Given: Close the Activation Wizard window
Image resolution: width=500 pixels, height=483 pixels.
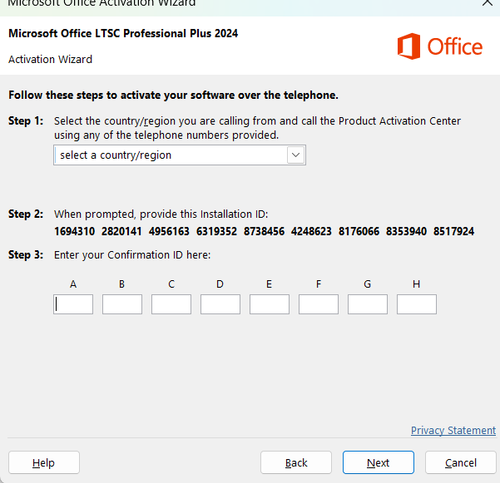Looking at the screenshot, I should point(487,3).
